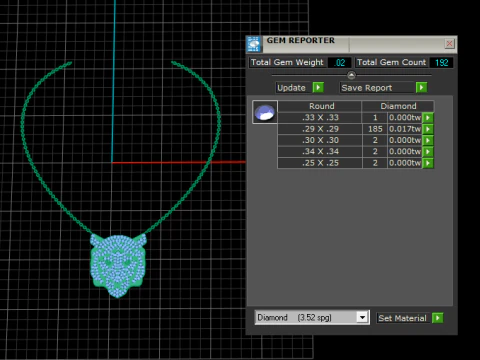Click the Diamond column header

point(398,106)
